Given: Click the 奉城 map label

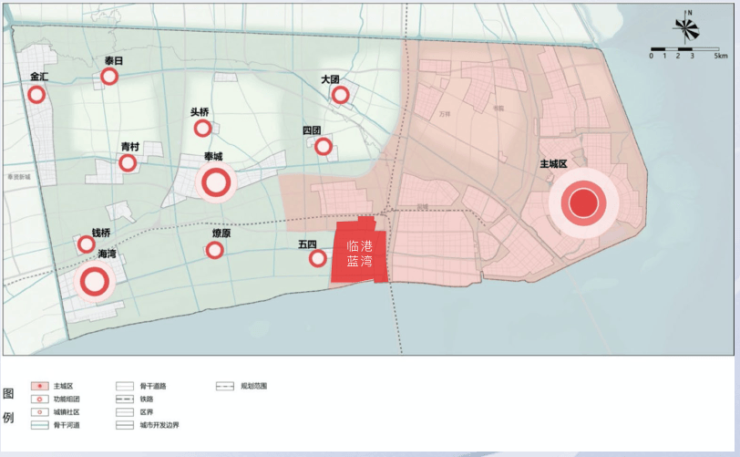Looking at the screenshot, I should tap(213, 156).
